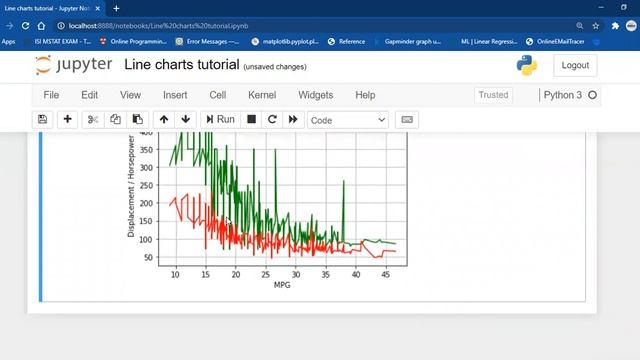
Task: Close the Line charts tutorial browser tab
Action: (98, 8)
